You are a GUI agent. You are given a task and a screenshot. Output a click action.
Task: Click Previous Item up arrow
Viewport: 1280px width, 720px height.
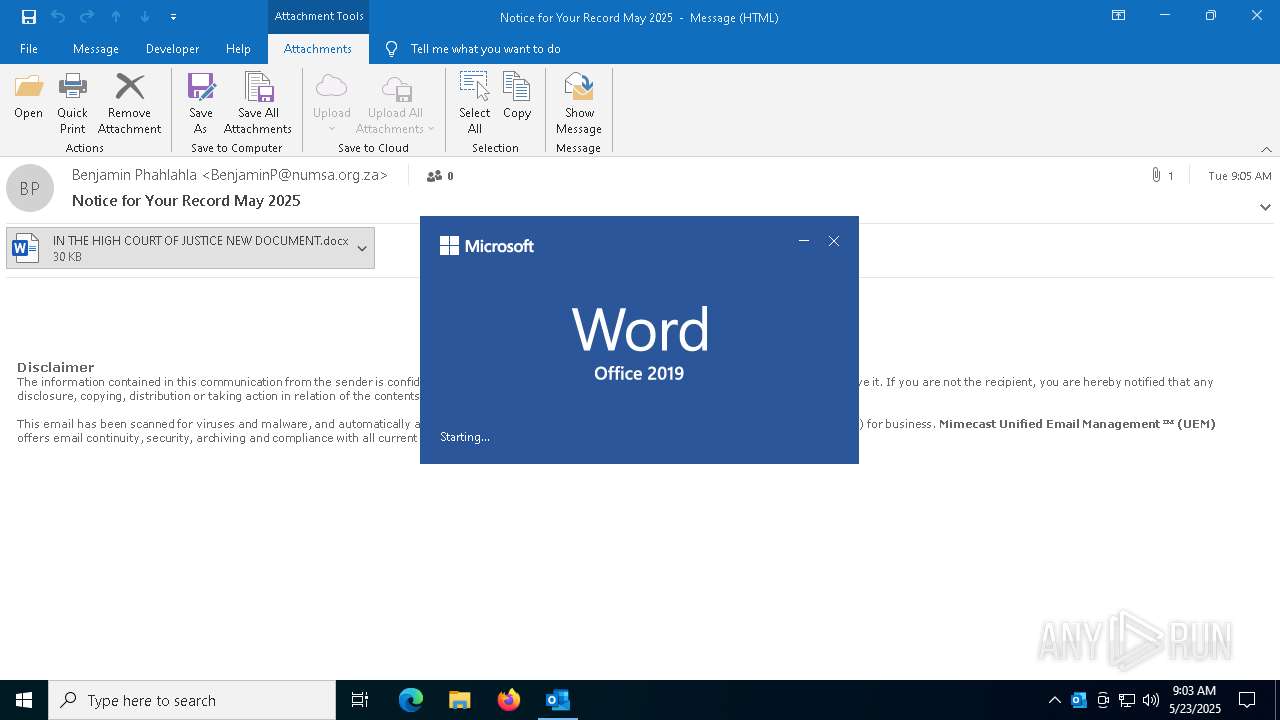click(x=116, y=16)
